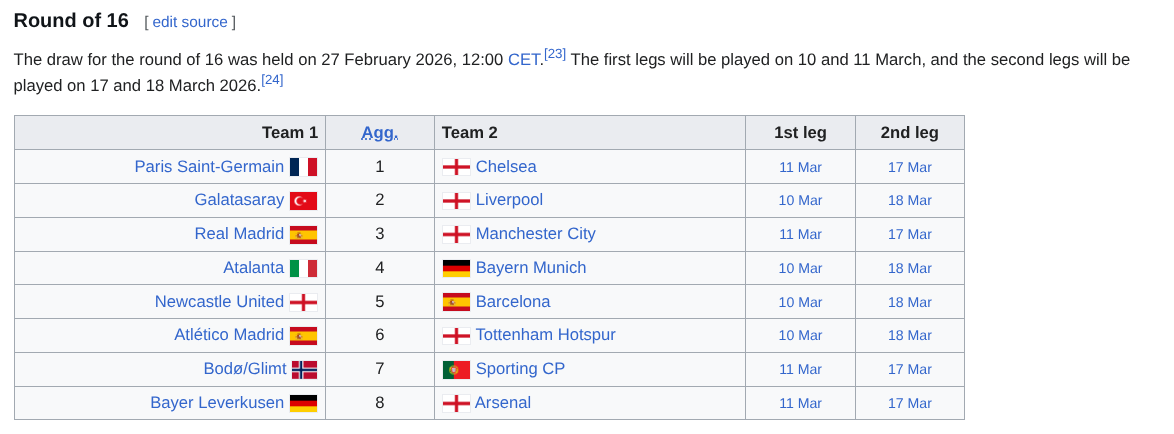Click the Spain flag next to Barcelona

coord(456,302)
